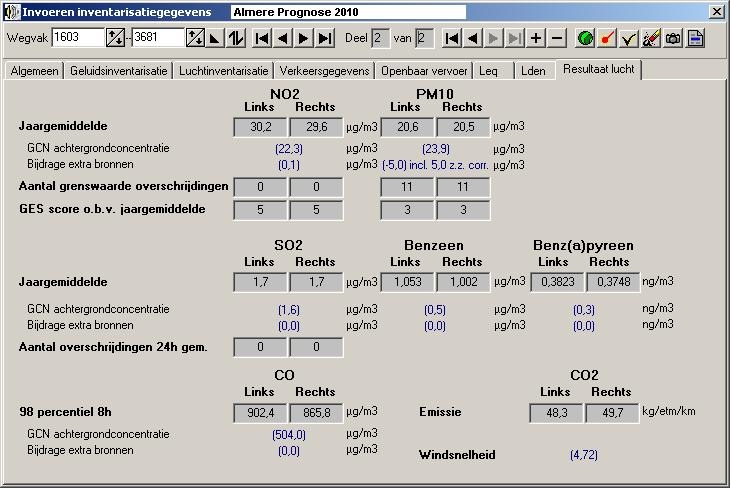The height and width of the screenshot is (488, 730).
Task: Click PM10 Links jaargemiddelde value 20,6
Action: [407, 127]
